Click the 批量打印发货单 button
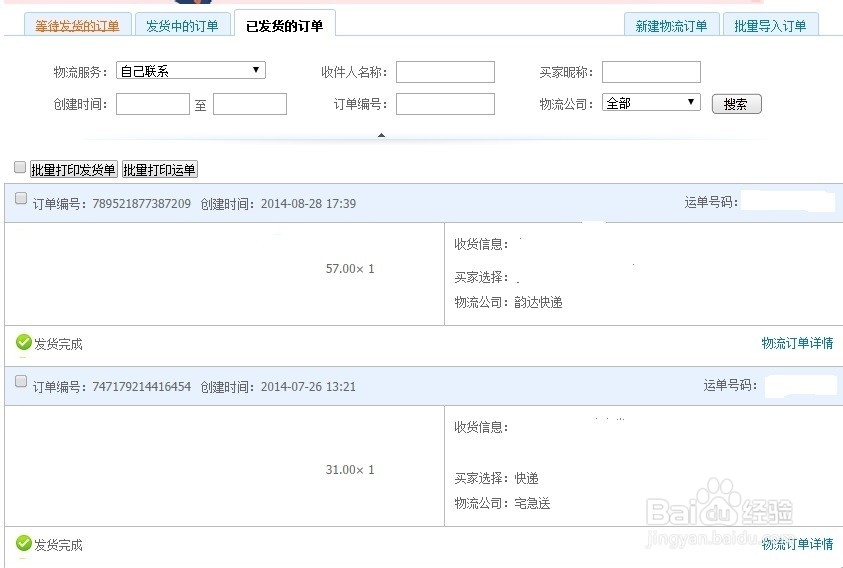The image size is (843, 568). click(73, 169)
